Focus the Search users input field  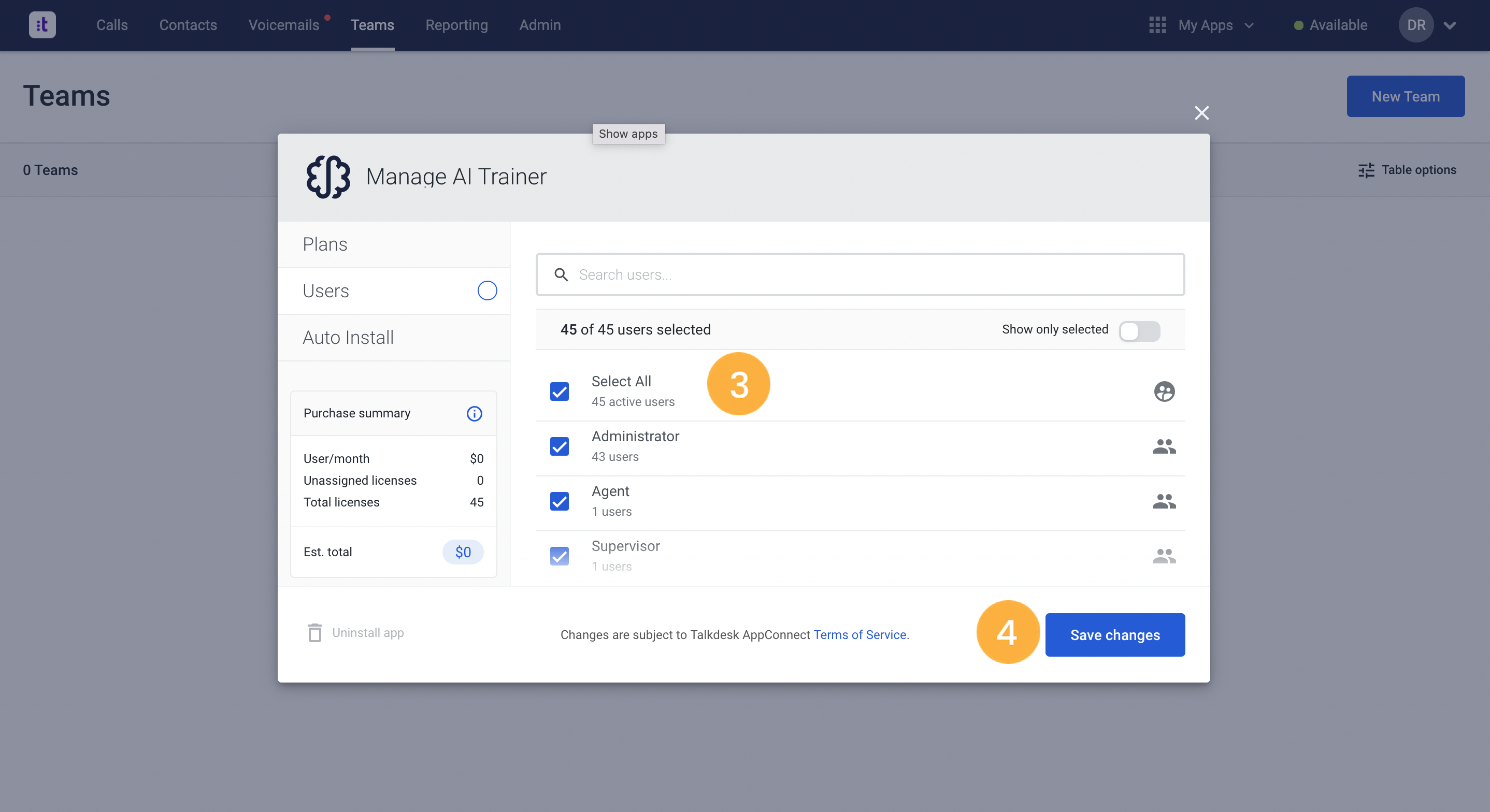(860, 274)
